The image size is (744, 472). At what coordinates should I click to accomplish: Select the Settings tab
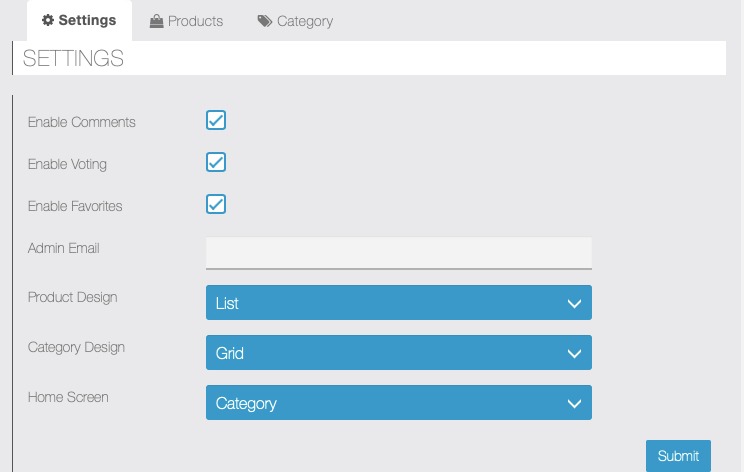point(79,20)
